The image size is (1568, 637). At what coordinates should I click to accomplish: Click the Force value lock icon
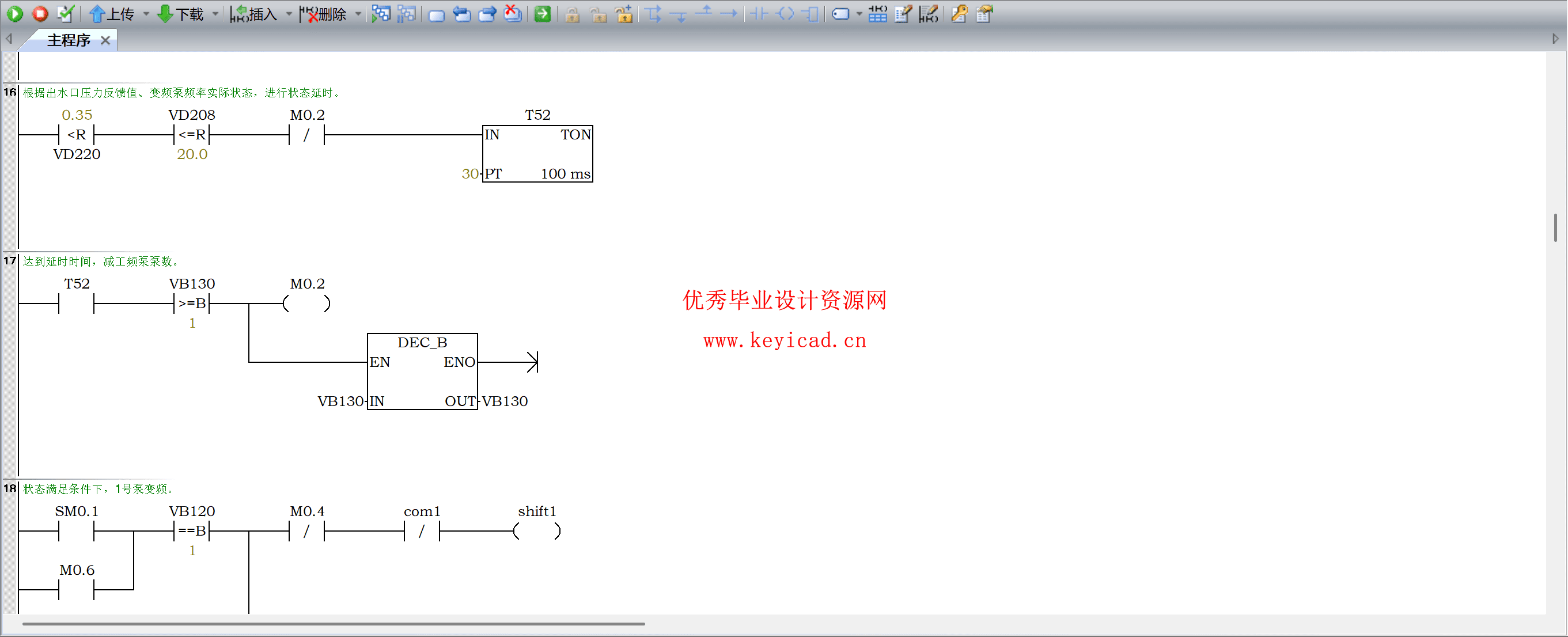click(x=572, y=13)
